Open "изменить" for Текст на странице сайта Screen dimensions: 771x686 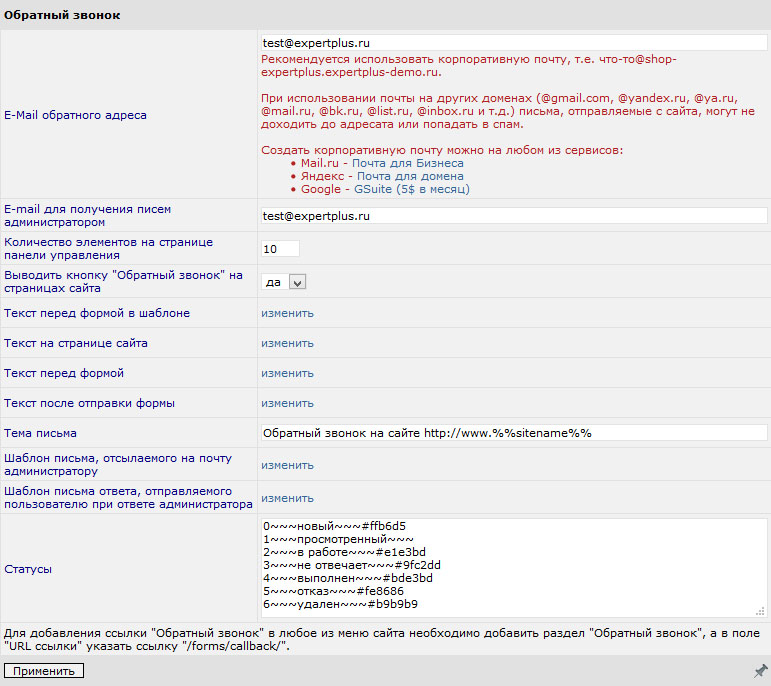coord(287,343)
